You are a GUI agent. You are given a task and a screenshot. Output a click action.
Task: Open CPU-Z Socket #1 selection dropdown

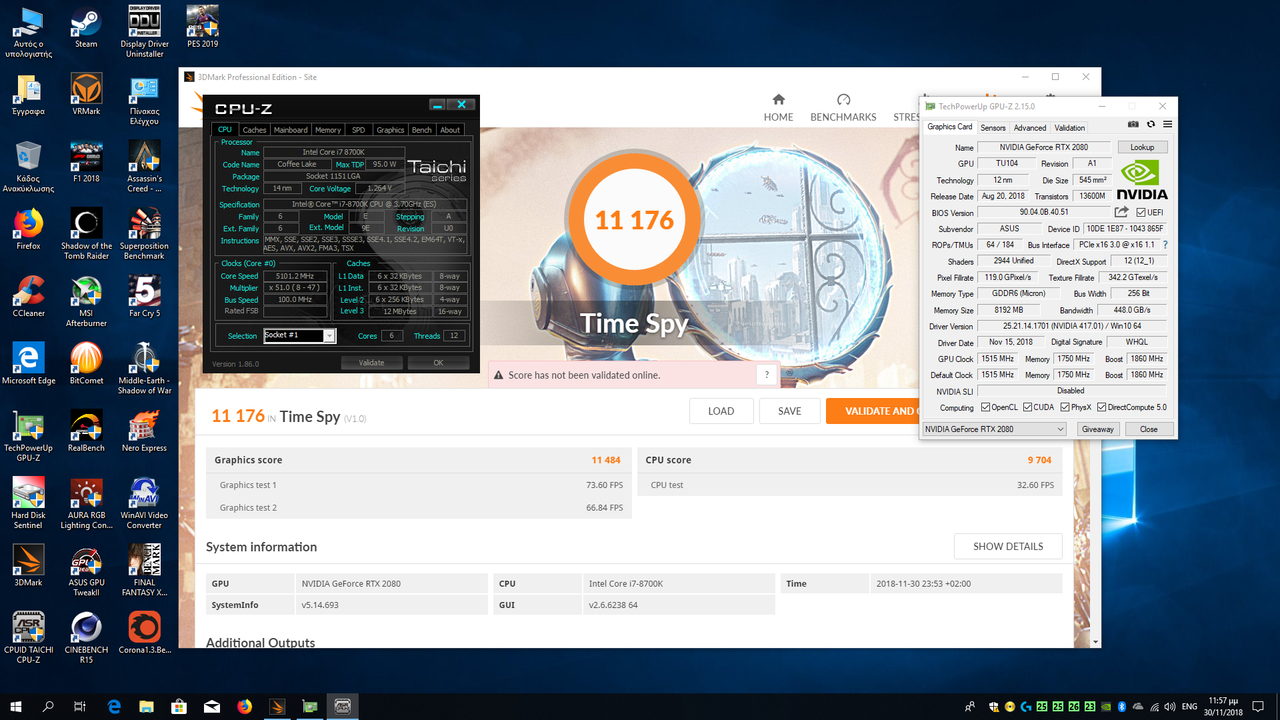pos(299,336)
